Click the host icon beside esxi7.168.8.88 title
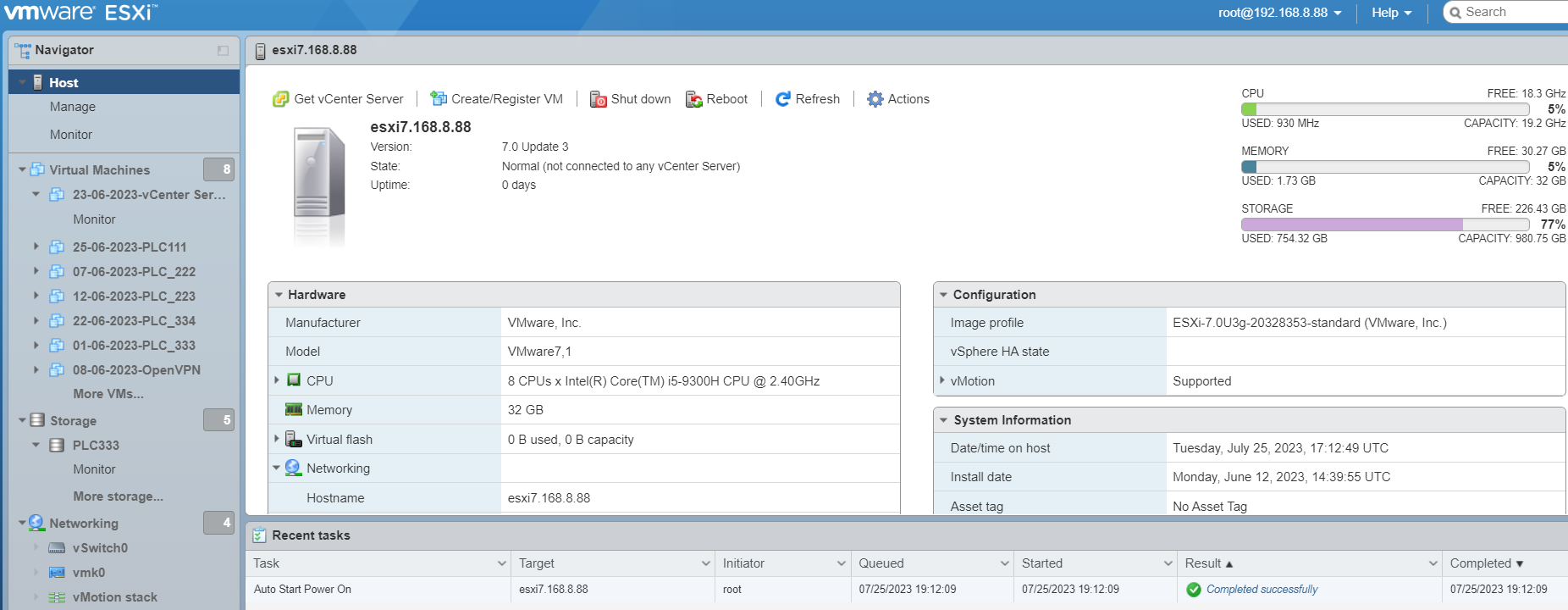Screen dimensions: 1568x610 tap(260, 51)
